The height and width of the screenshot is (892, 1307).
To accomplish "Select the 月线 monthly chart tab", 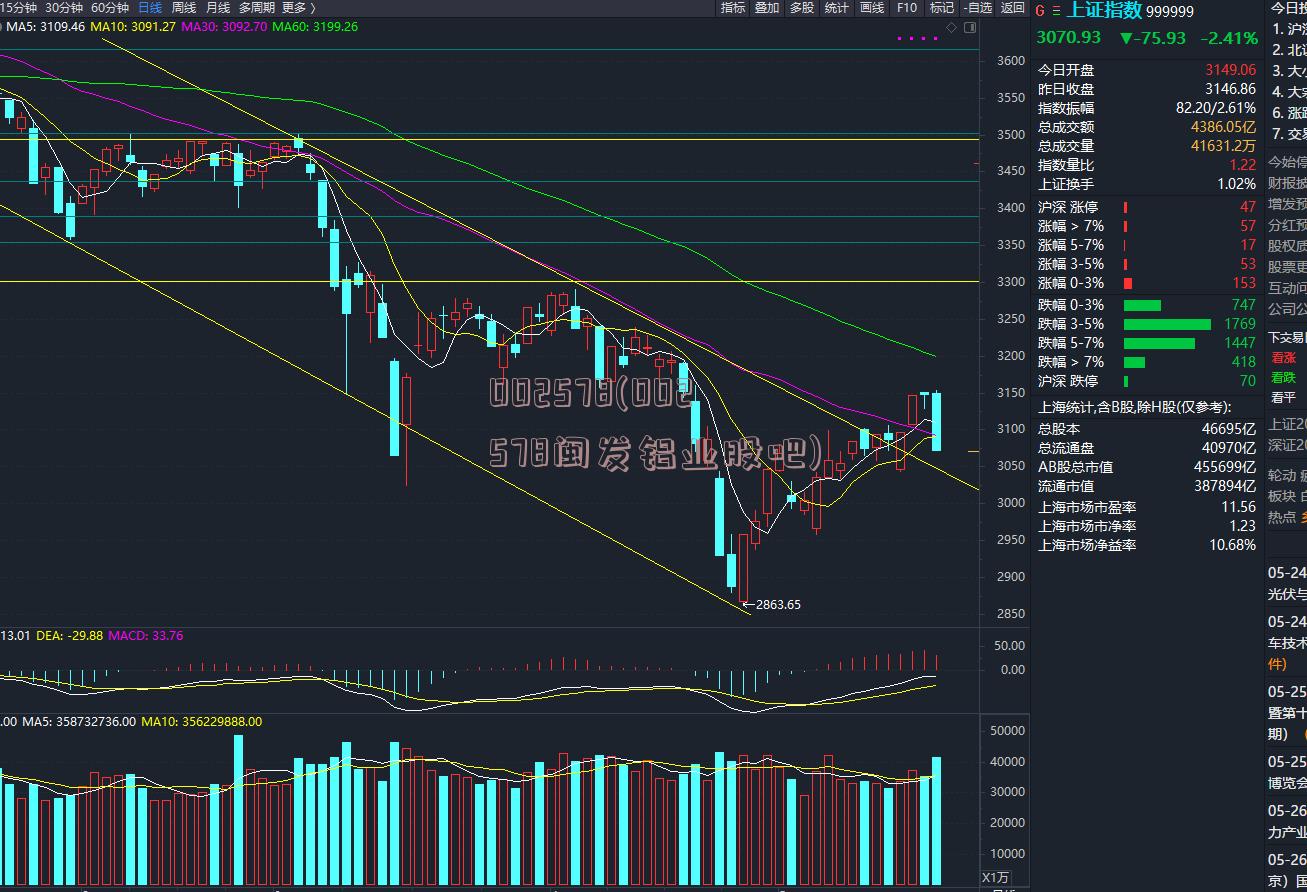I will [x=217, y=7].
